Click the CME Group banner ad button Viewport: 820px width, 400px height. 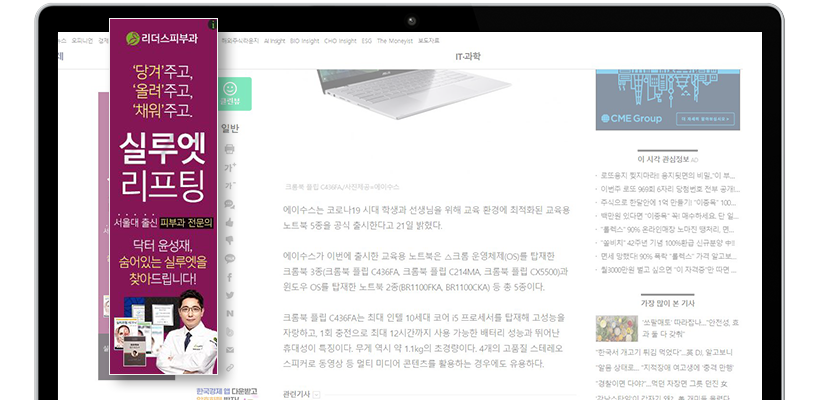(x=705, y=119)
